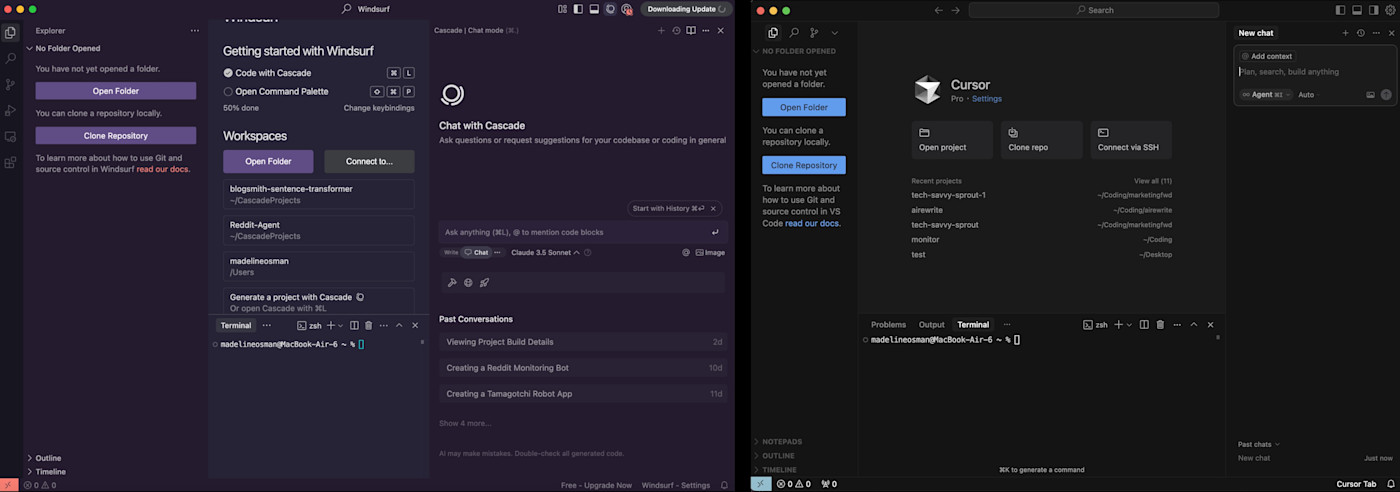Click Clone Repository in Windsurf Explorer
This screenshot has width=1400, height=492.
[x=116, y=135]
